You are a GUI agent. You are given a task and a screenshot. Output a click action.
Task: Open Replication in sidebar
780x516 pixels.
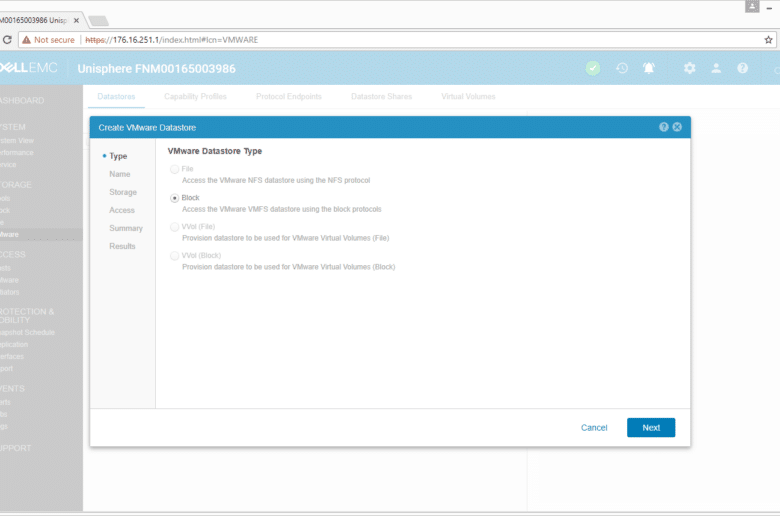click(14, 344)
